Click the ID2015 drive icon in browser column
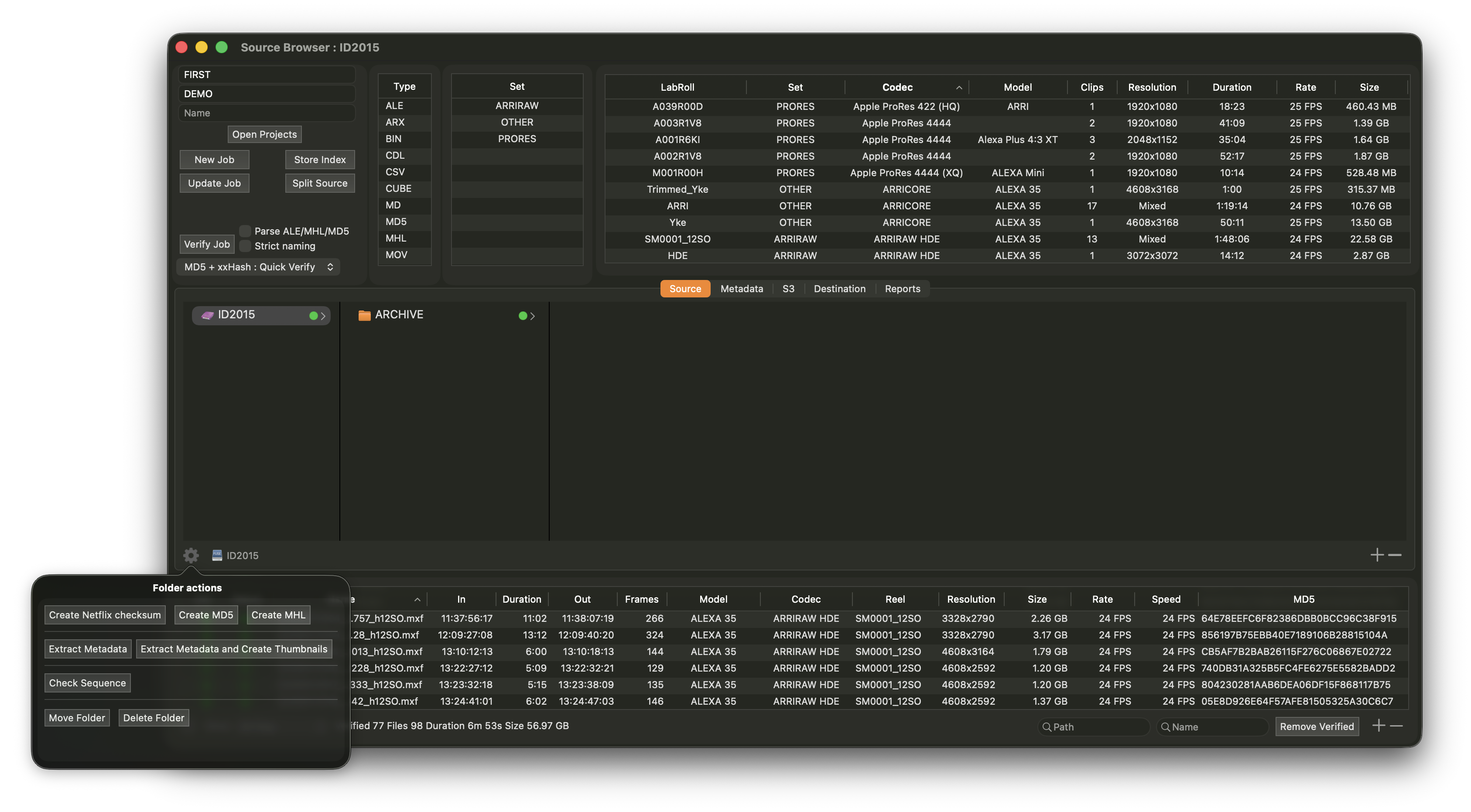The height and width of the screenshot is (812, 1471). click(207, 315)
